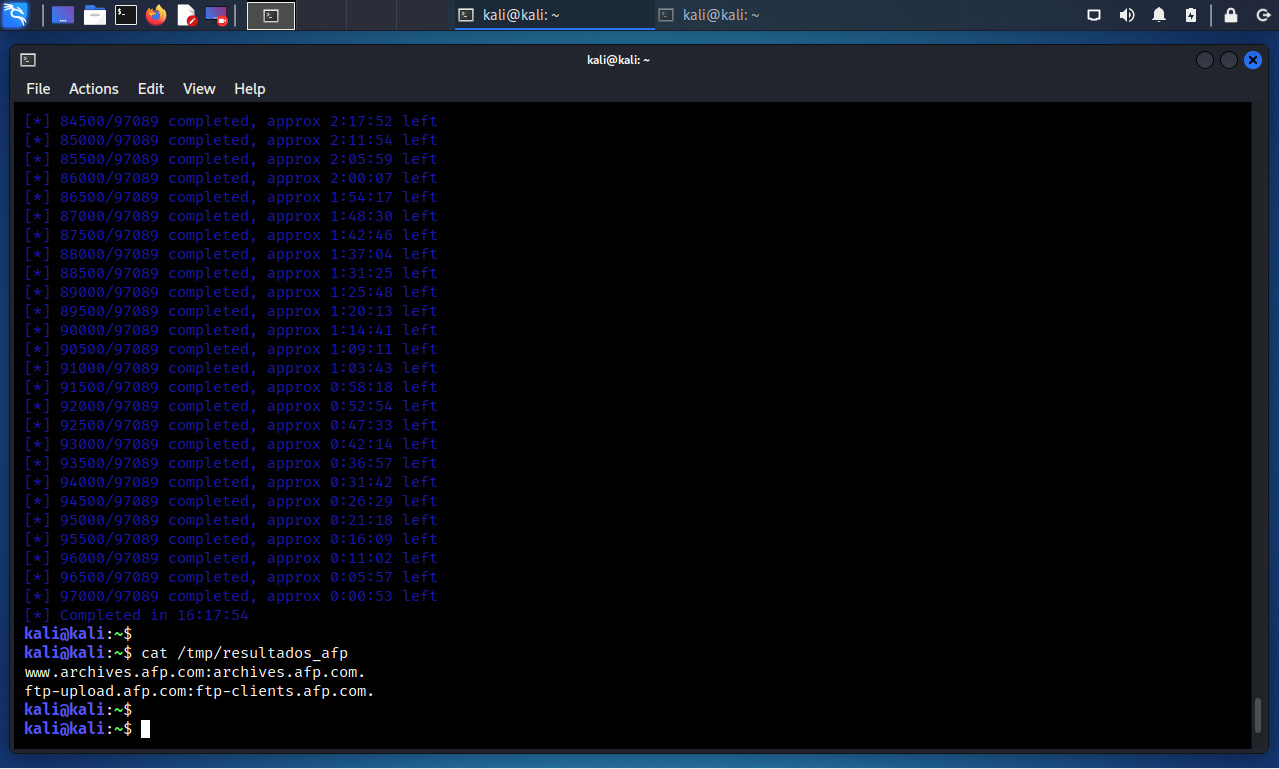Open the file manager from the panel

(94, 15)
